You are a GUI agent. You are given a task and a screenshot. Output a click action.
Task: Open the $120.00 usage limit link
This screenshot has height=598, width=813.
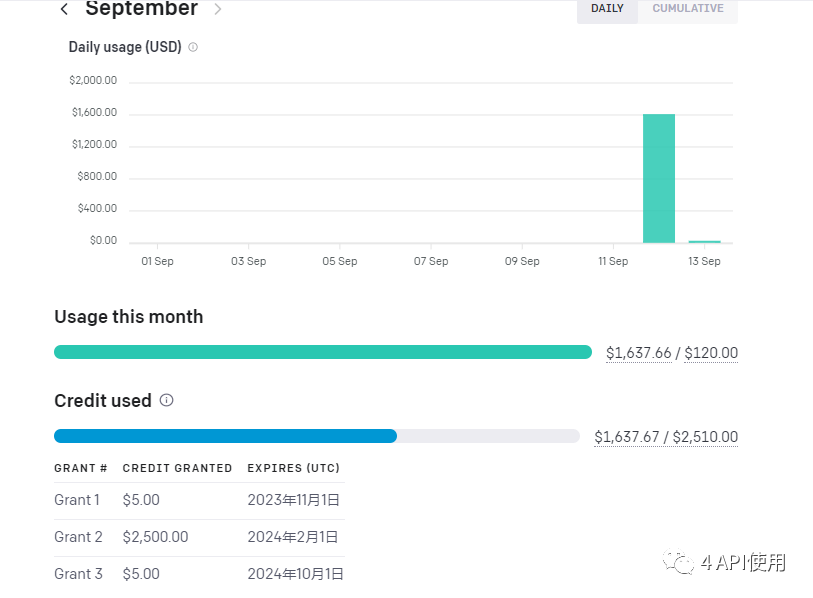pos(711,353)
